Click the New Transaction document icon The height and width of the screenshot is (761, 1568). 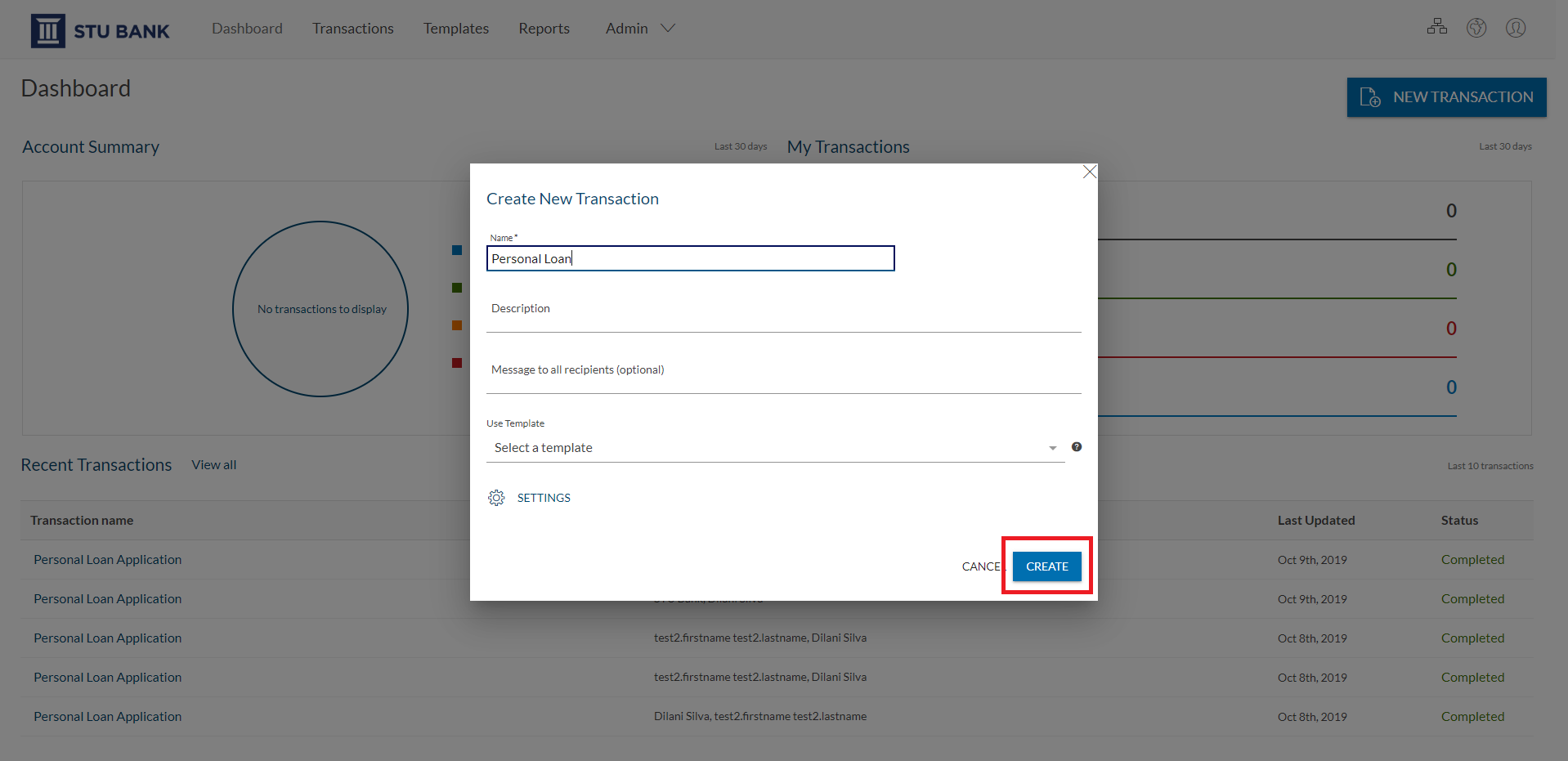pyautogui.click(x=1370, y=97)
